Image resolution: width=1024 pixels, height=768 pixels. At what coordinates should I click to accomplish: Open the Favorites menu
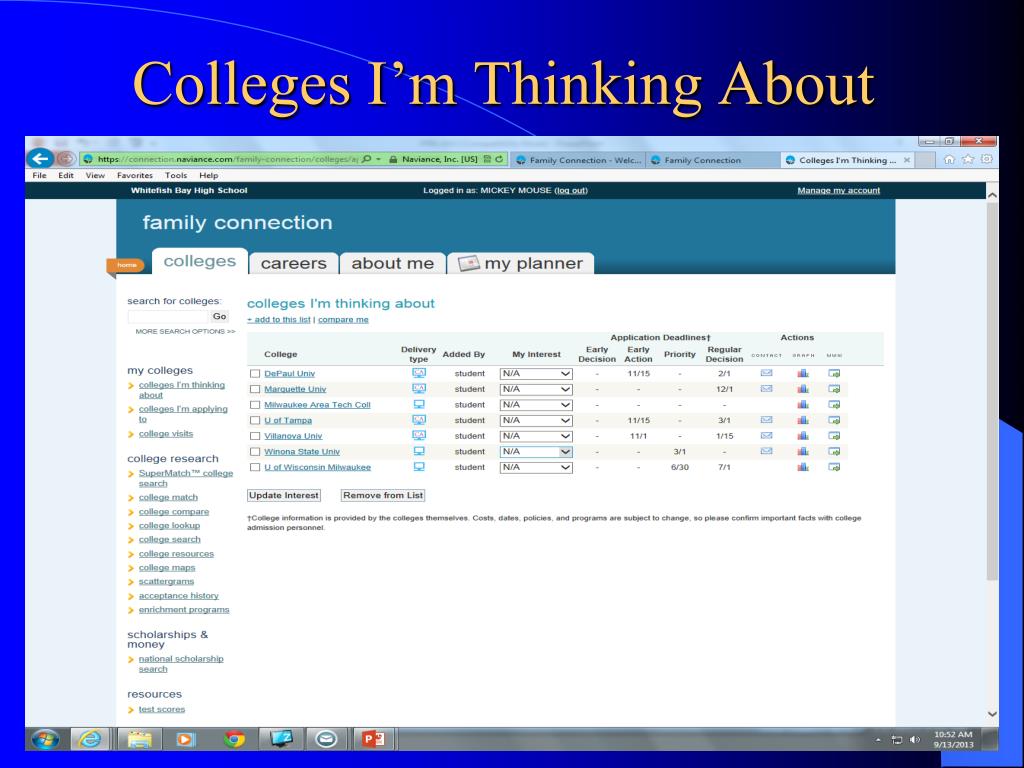click(x=135, y=175)
